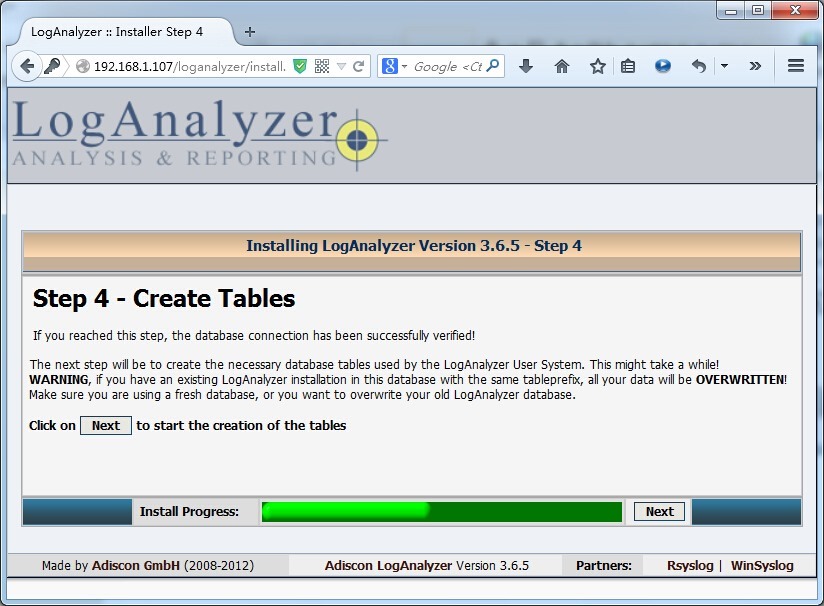The height and width of the screenshot is (606, 824).
Task: Click the QR code icon in address bar
Action: pyautogui.click(x=322, y=65)
